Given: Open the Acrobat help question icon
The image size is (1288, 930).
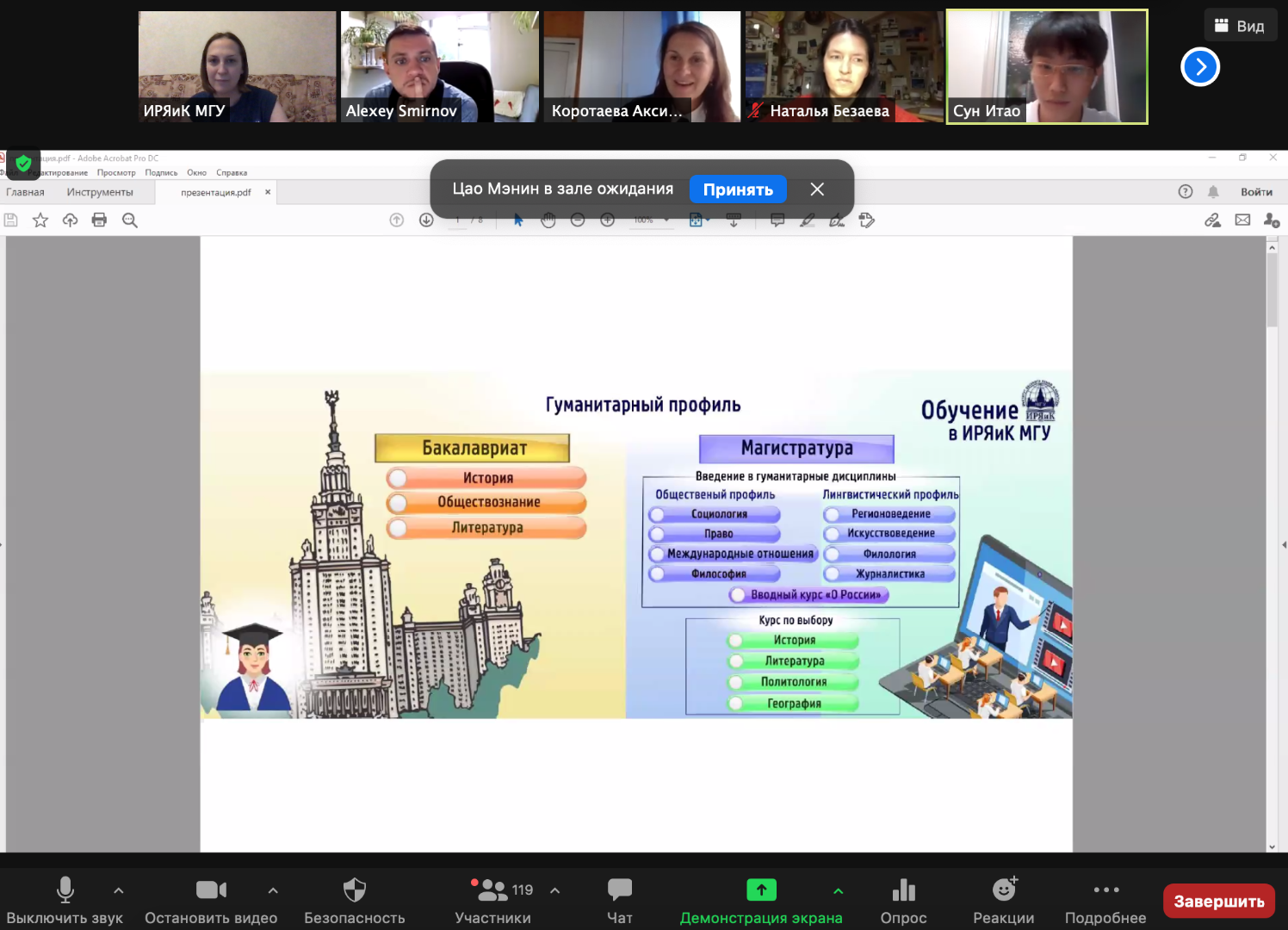Looking at the screenshot, I should tap(1186, 191).
